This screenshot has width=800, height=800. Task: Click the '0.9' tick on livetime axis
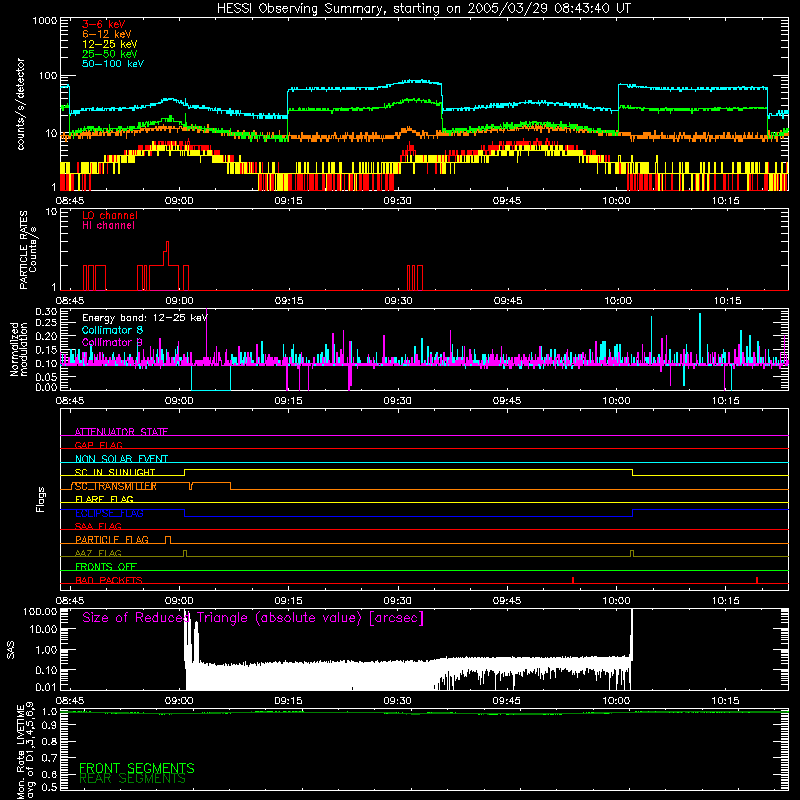(50, 725)
